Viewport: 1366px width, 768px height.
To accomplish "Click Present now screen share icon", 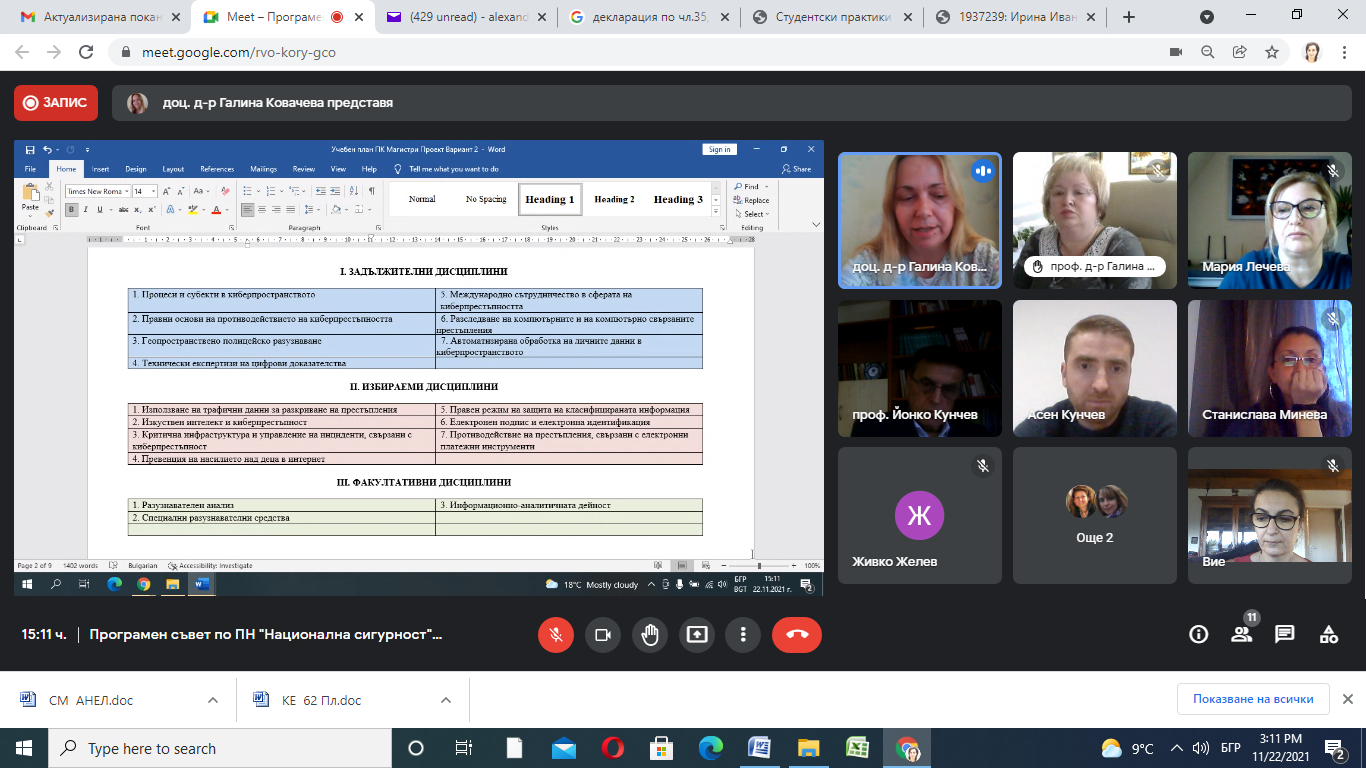I will [x=696, y=635].
